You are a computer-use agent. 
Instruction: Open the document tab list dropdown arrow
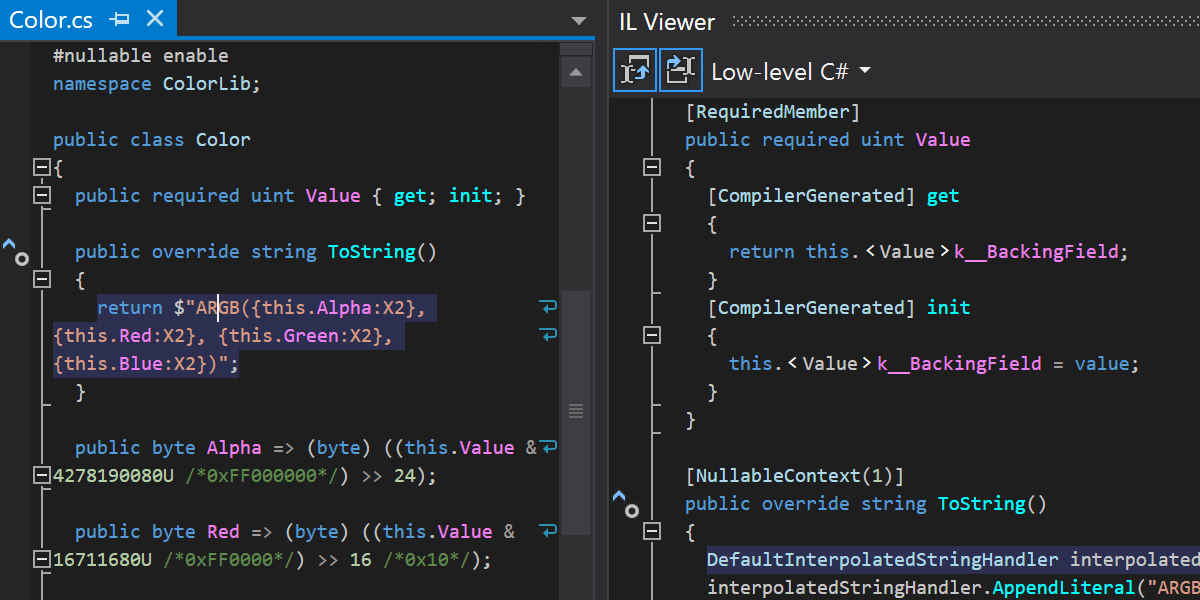[579, 20]
